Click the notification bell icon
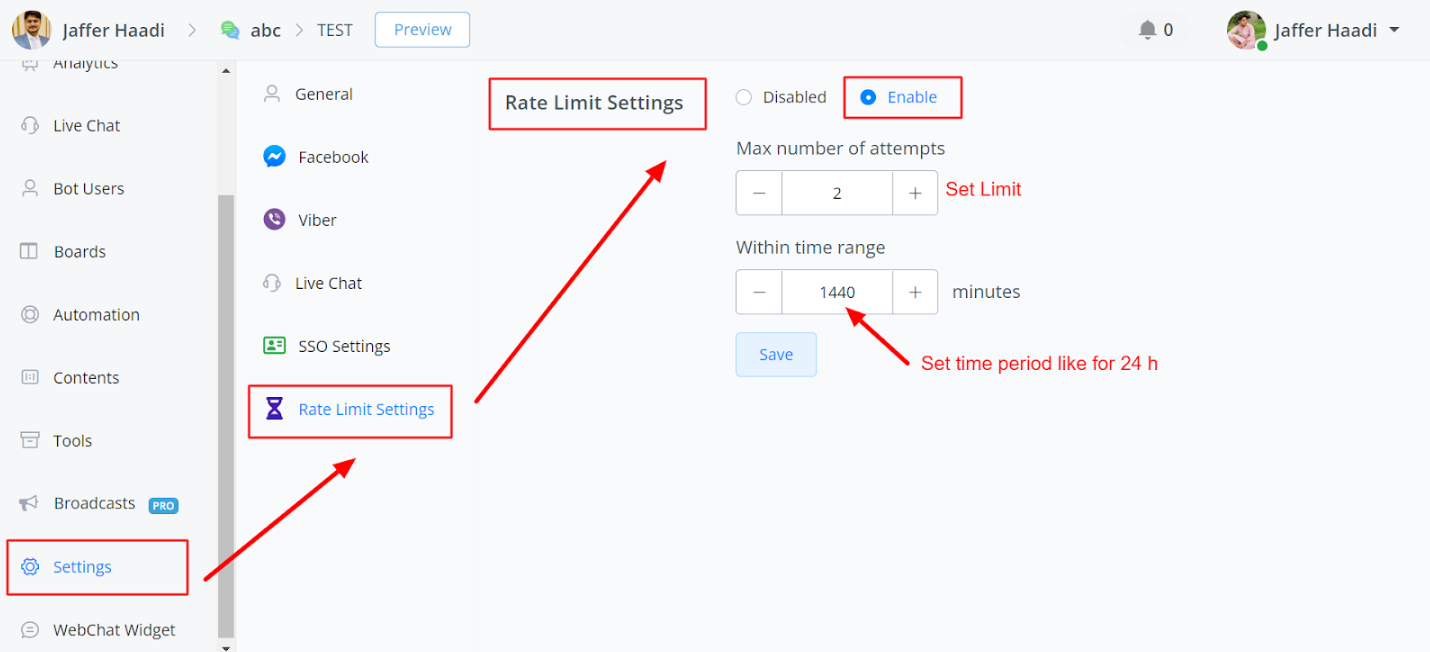 pyautogui.click(x=1147, y=30)
